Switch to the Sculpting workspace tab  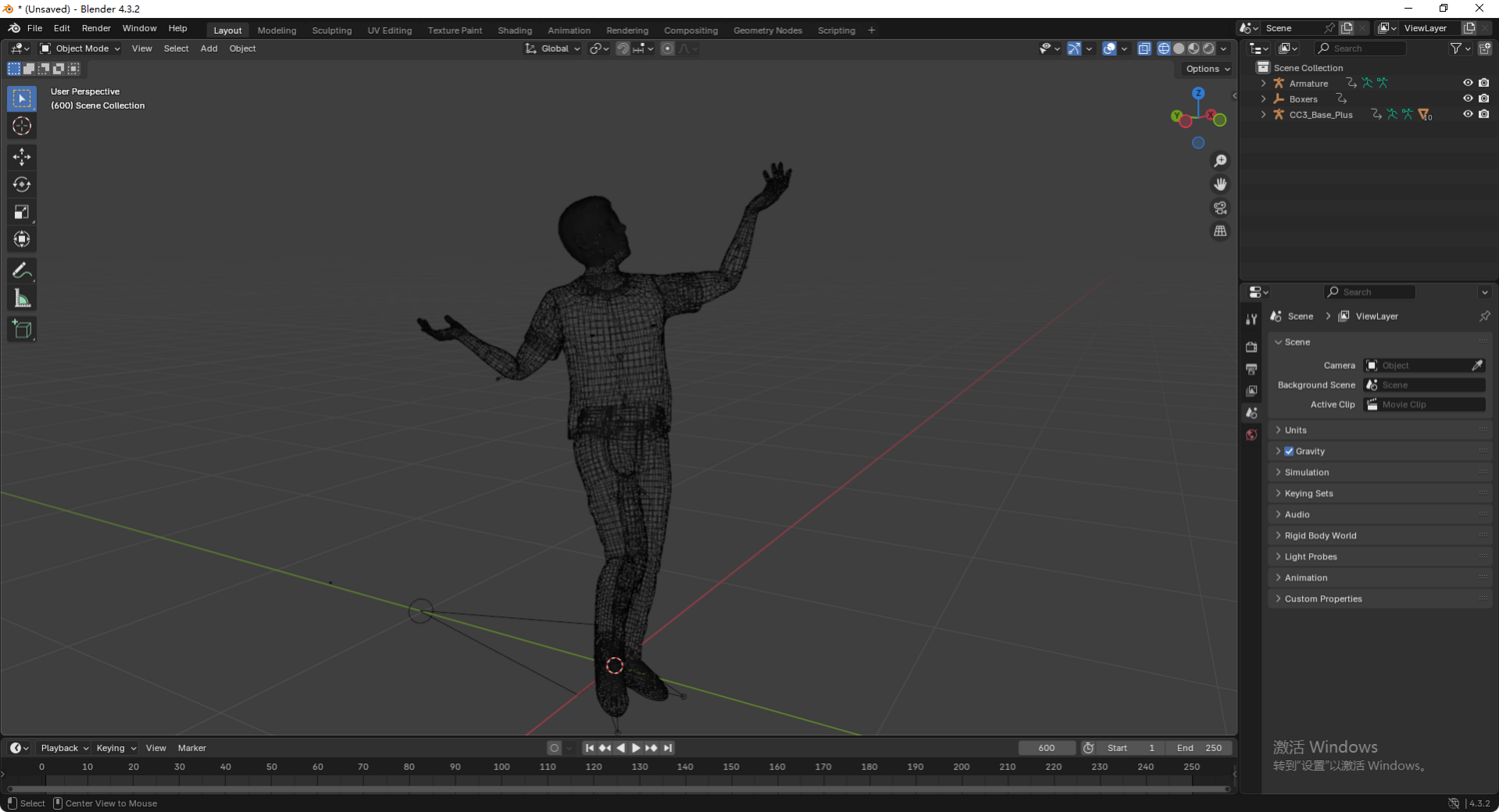coord(332,31)
